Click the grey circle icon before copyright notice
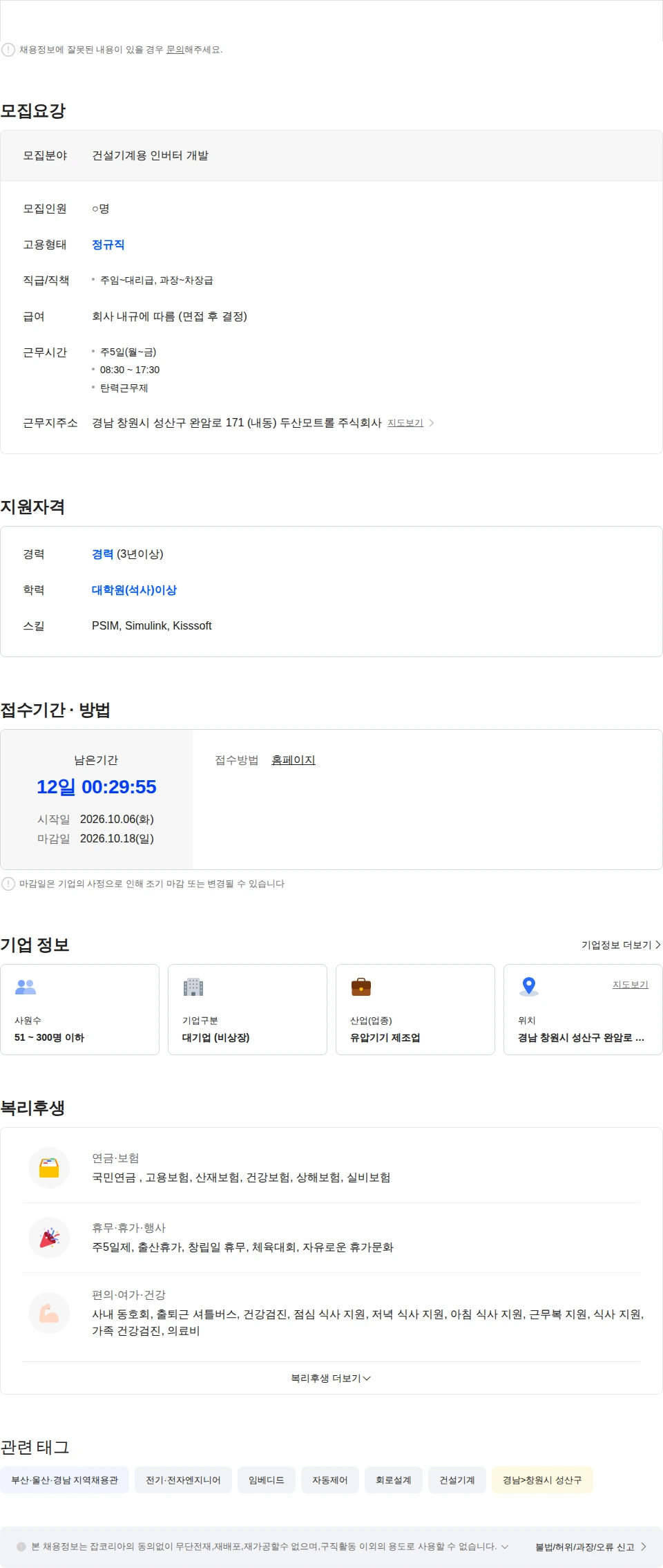 (x=21, y=1547)
